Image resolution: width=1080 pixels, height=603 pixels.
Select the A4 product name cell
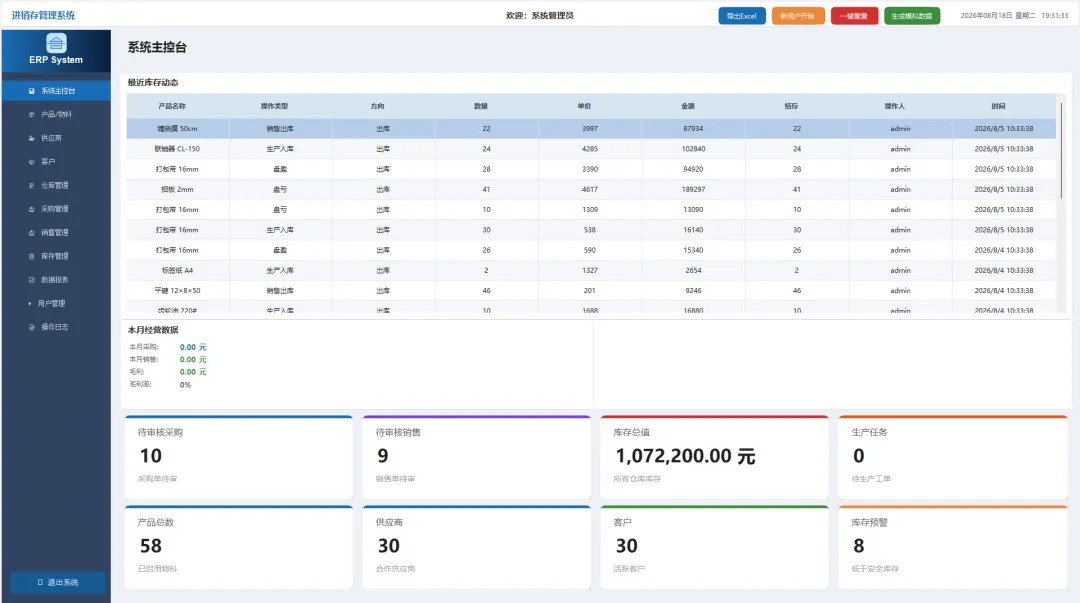(178, 270)
